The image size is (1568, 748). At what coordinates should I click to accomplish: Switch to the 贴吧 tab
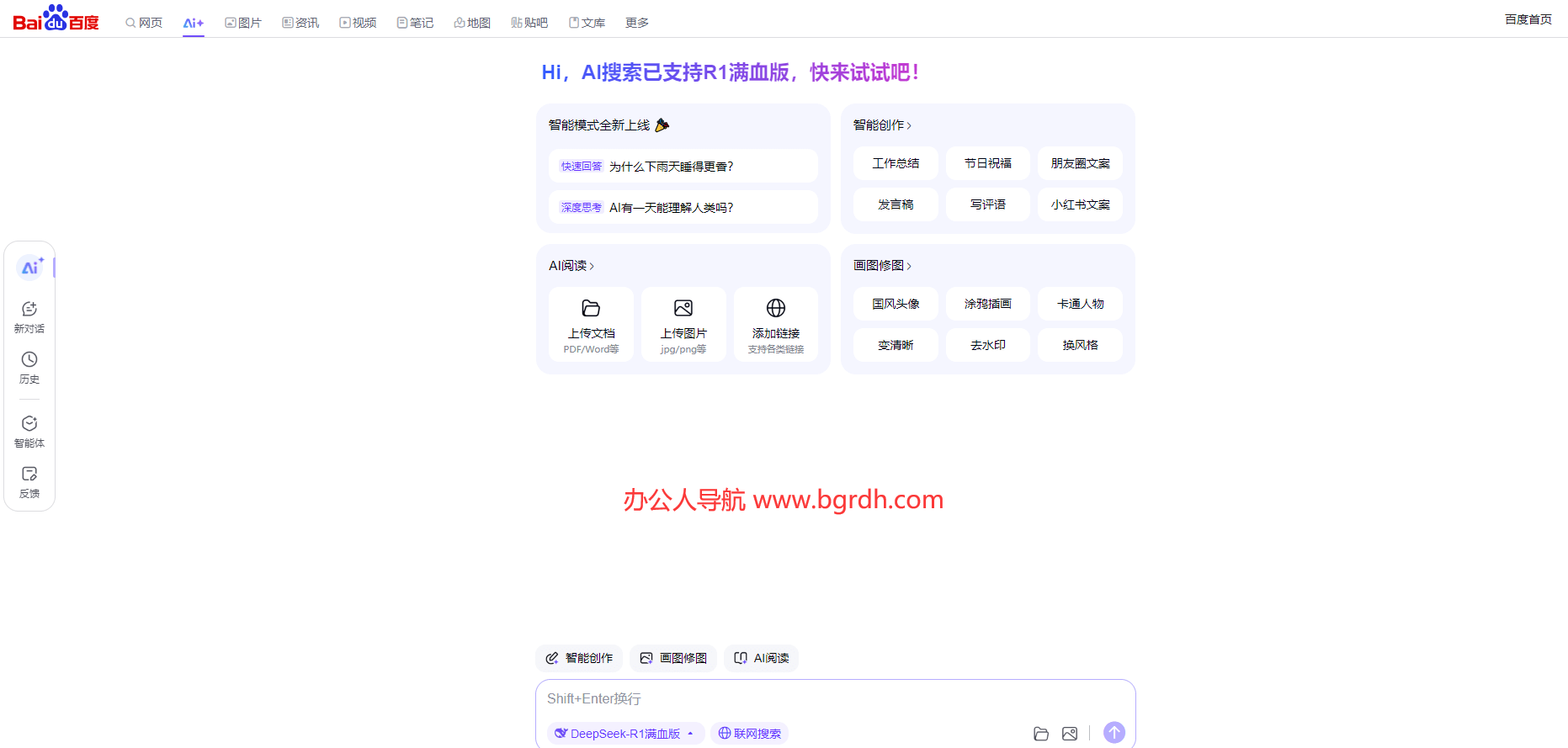(529, 23)
